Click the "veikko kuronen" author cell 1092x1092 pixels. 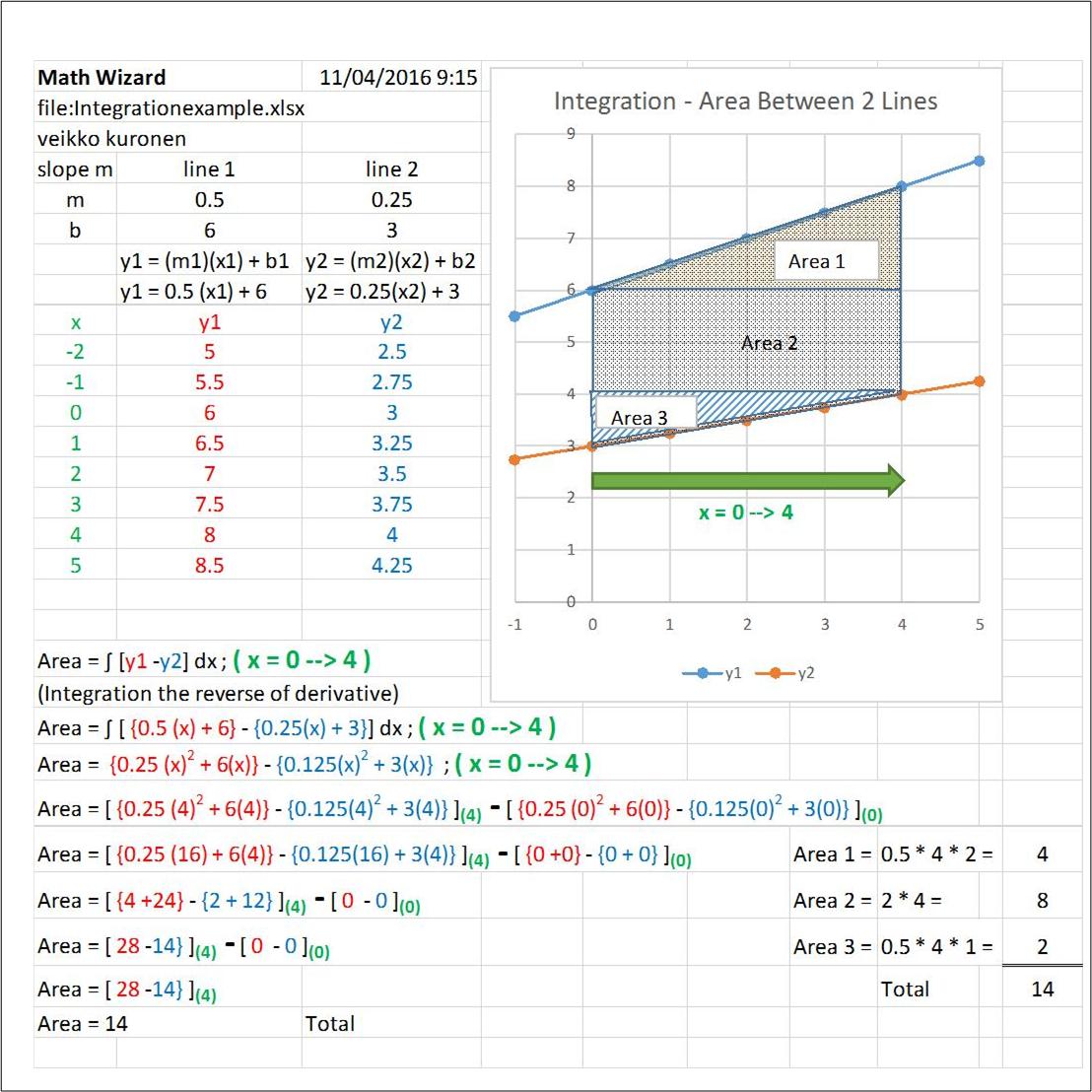click(111, 139)
